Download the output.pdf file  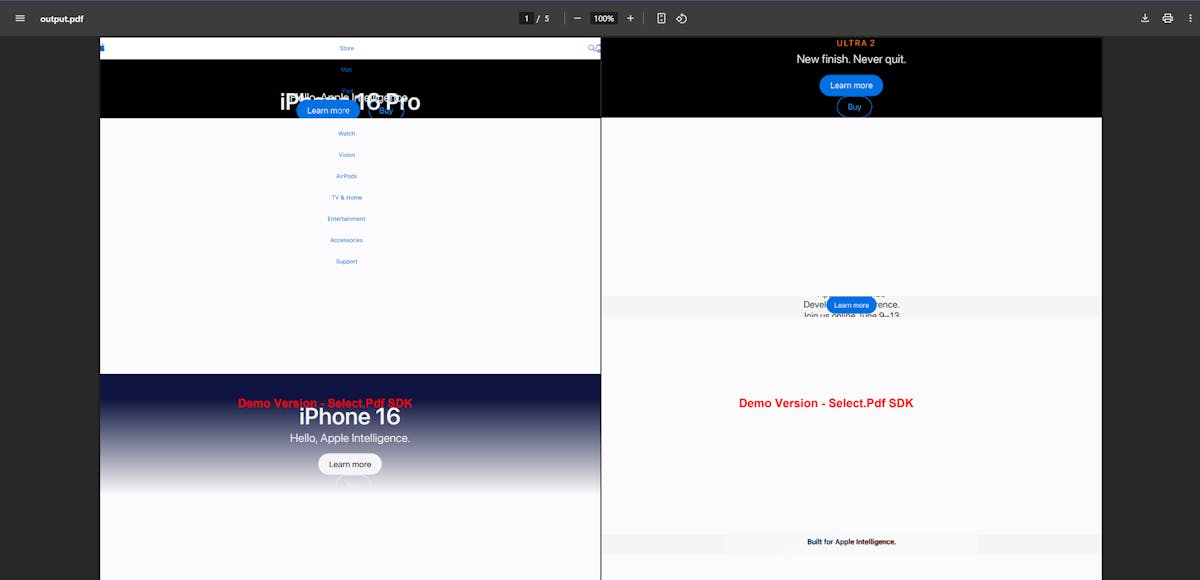[1144, 18]
